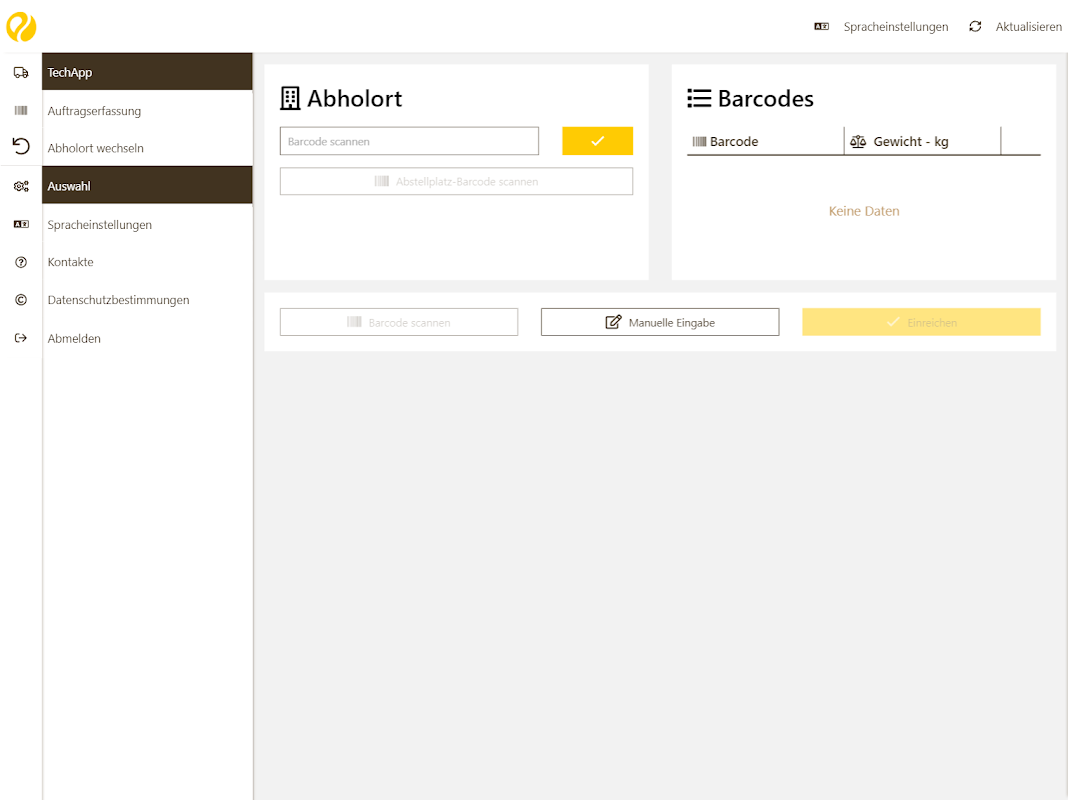
Task: Click the building icon beside Abholort heading
Action: pyautogui.click(x=290, y=99)
